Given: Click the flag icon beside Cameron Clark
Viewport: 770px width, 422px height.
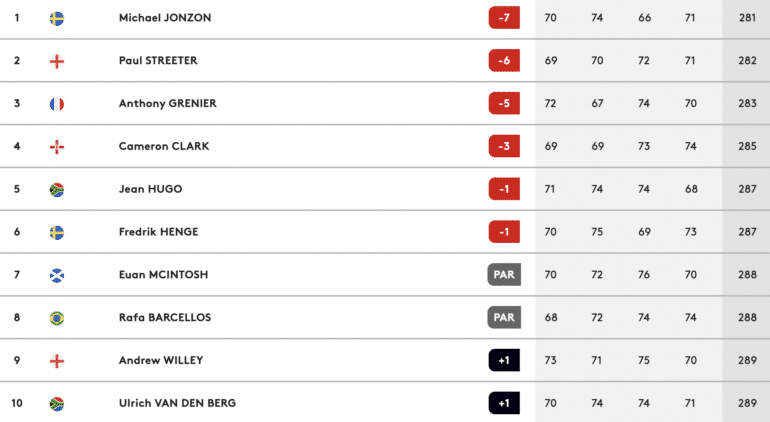Looking at the screenshot, I should [57, 147].
